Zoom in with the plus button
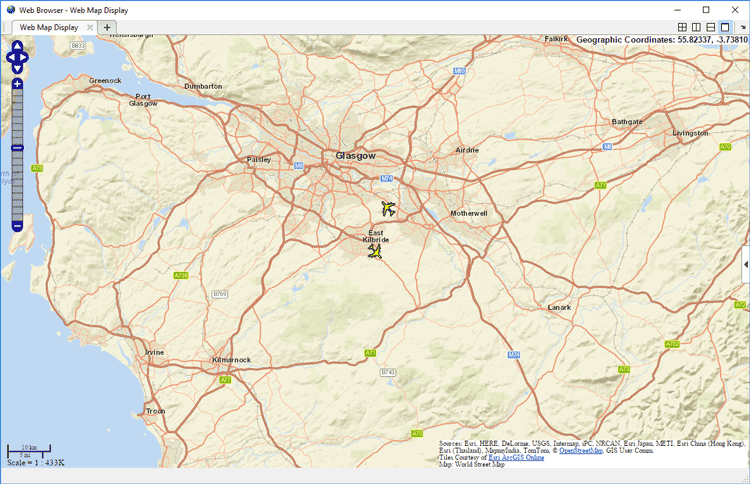Viewport: 750px width, 484px height. pos(17,84)
